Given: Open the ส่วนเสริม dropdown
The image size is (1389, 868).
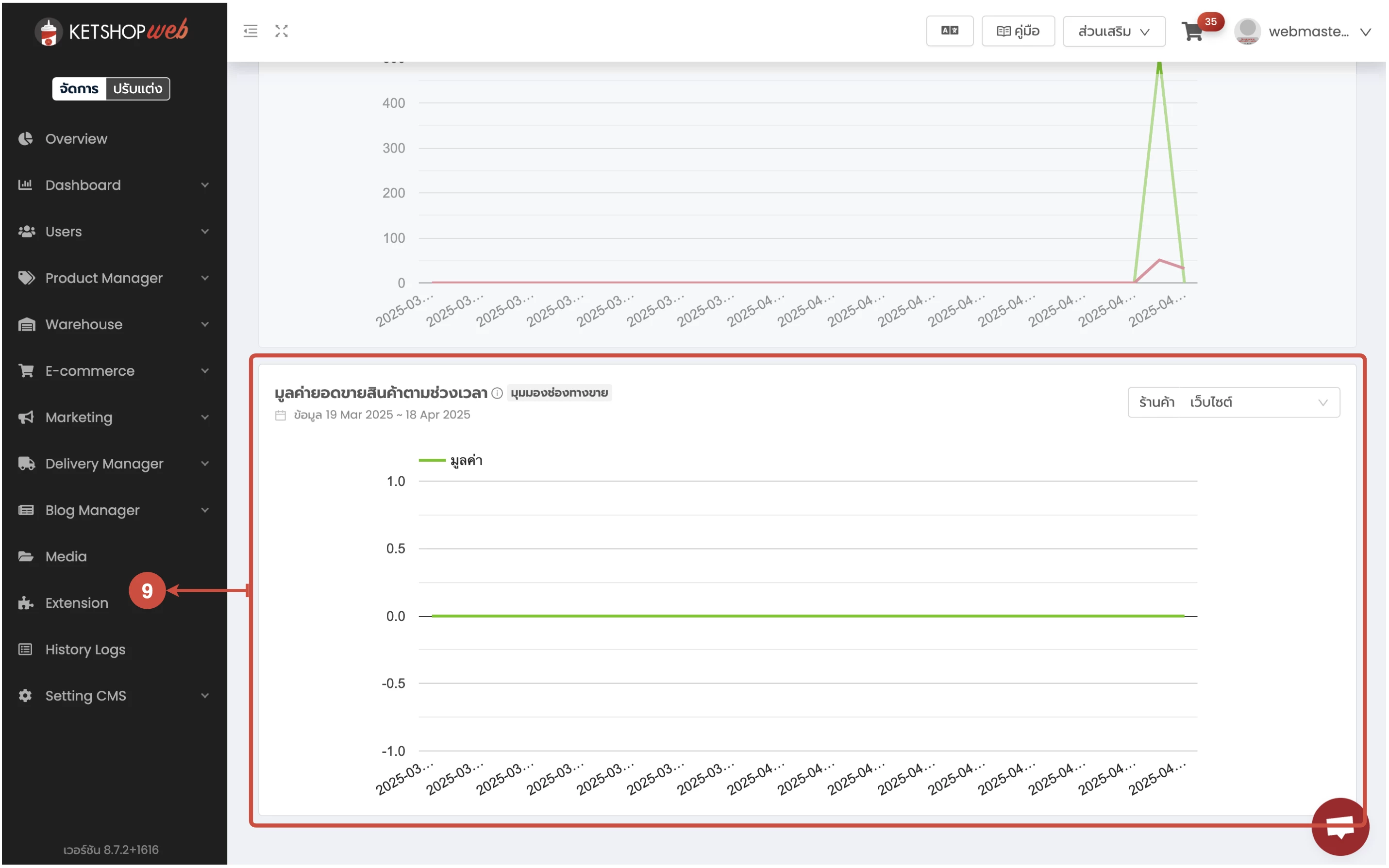Looking at the screenshot, I should pyautogui.click(x=1116, y=31).
